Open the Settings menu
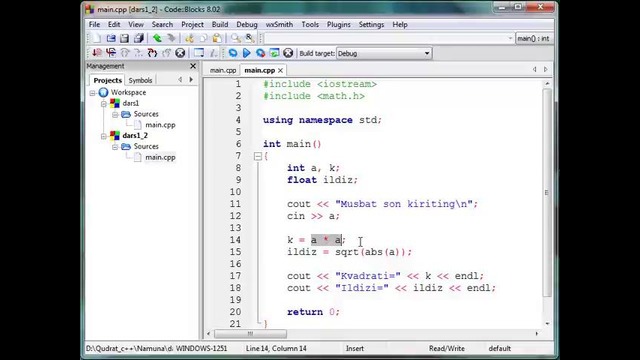The height and width of the screenshot is (360, 640). point(371,24)
